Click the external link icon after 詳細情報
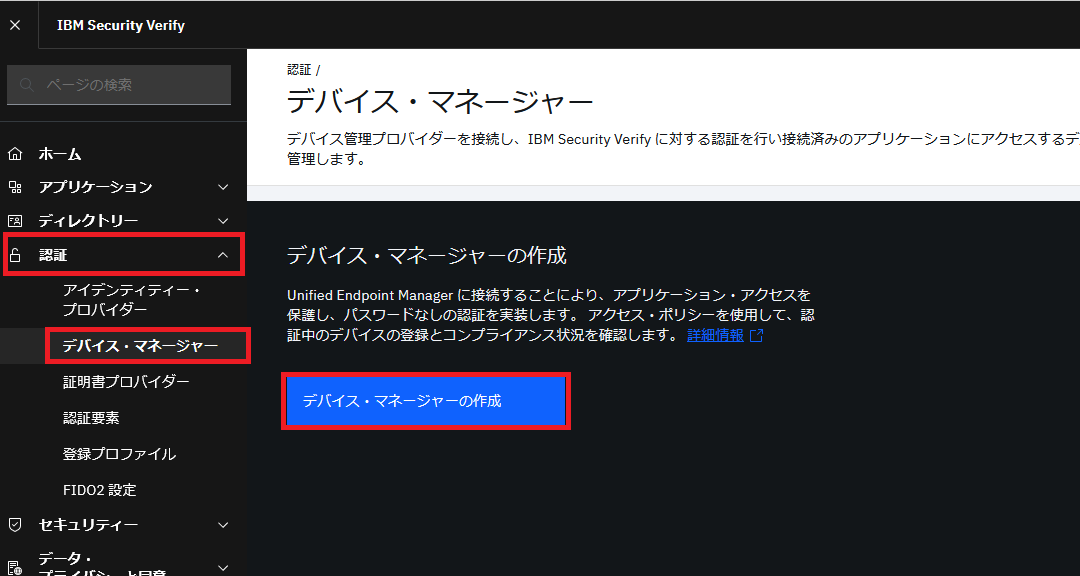This screenshot has height=576, width=1080. coord(756,336)
